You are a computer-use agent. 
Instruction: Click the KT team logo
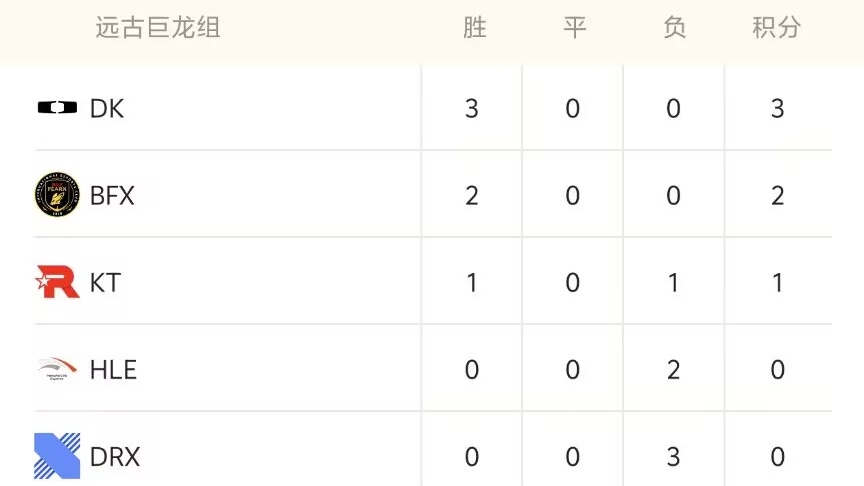(57, 282)
